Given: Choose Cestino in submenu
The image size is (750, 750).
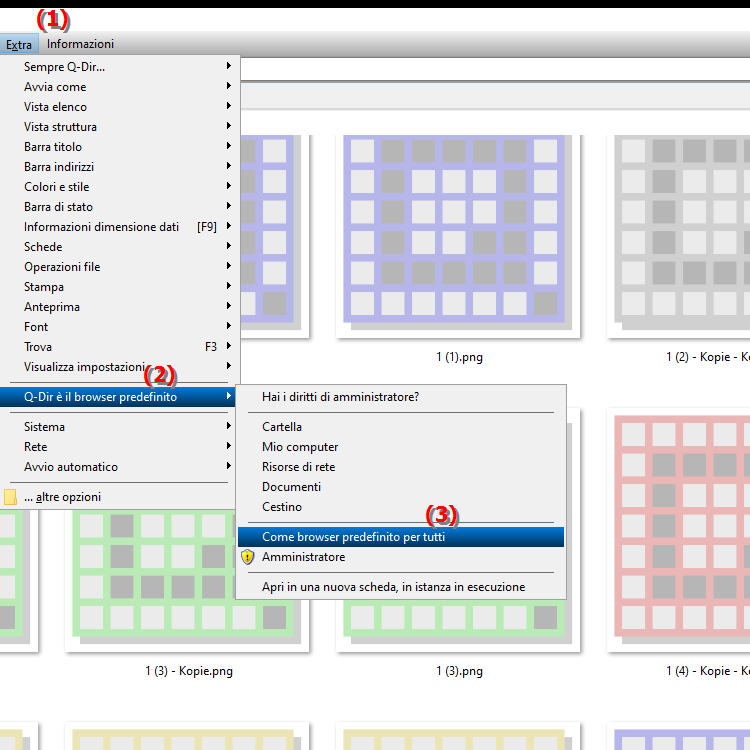Looking at the screenshot, I should click(x=401, y=507).
